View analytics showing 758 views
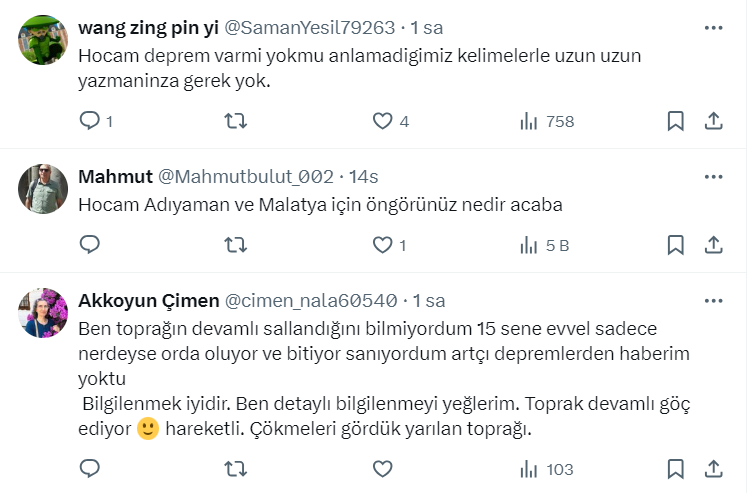 [x=547, y=121]
